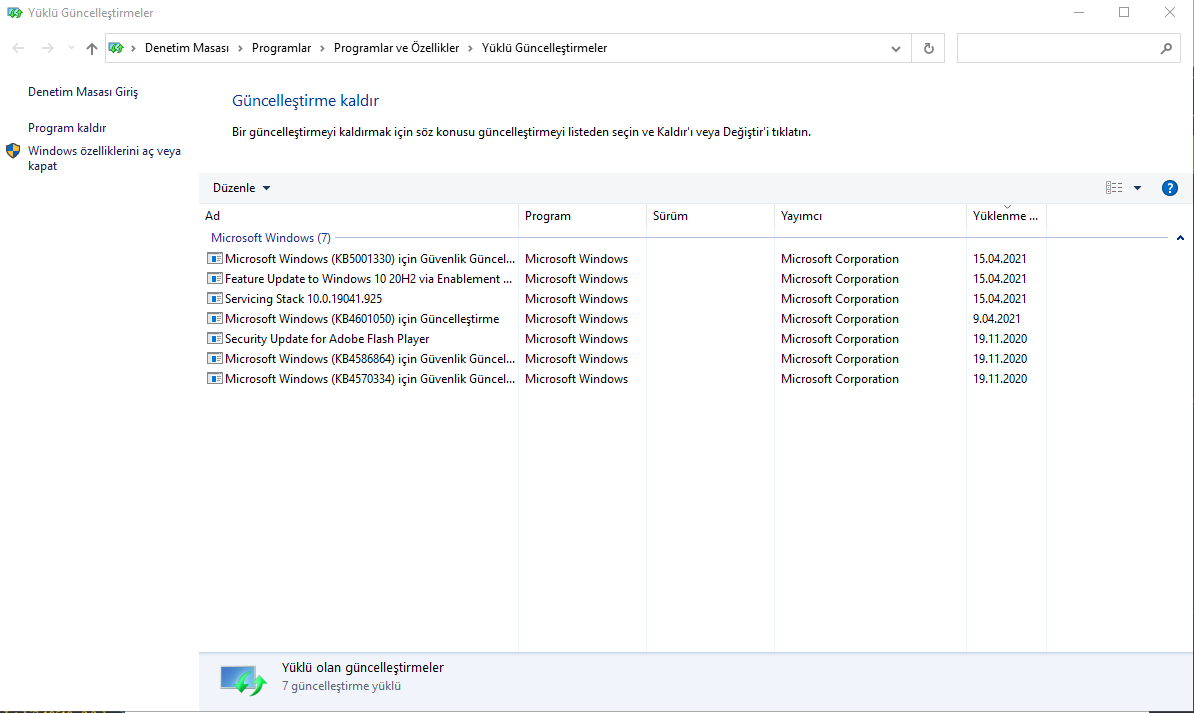The image size is (1194, 713).
Task: Select the KB4570334 security update row
Action: pos(622,379)
